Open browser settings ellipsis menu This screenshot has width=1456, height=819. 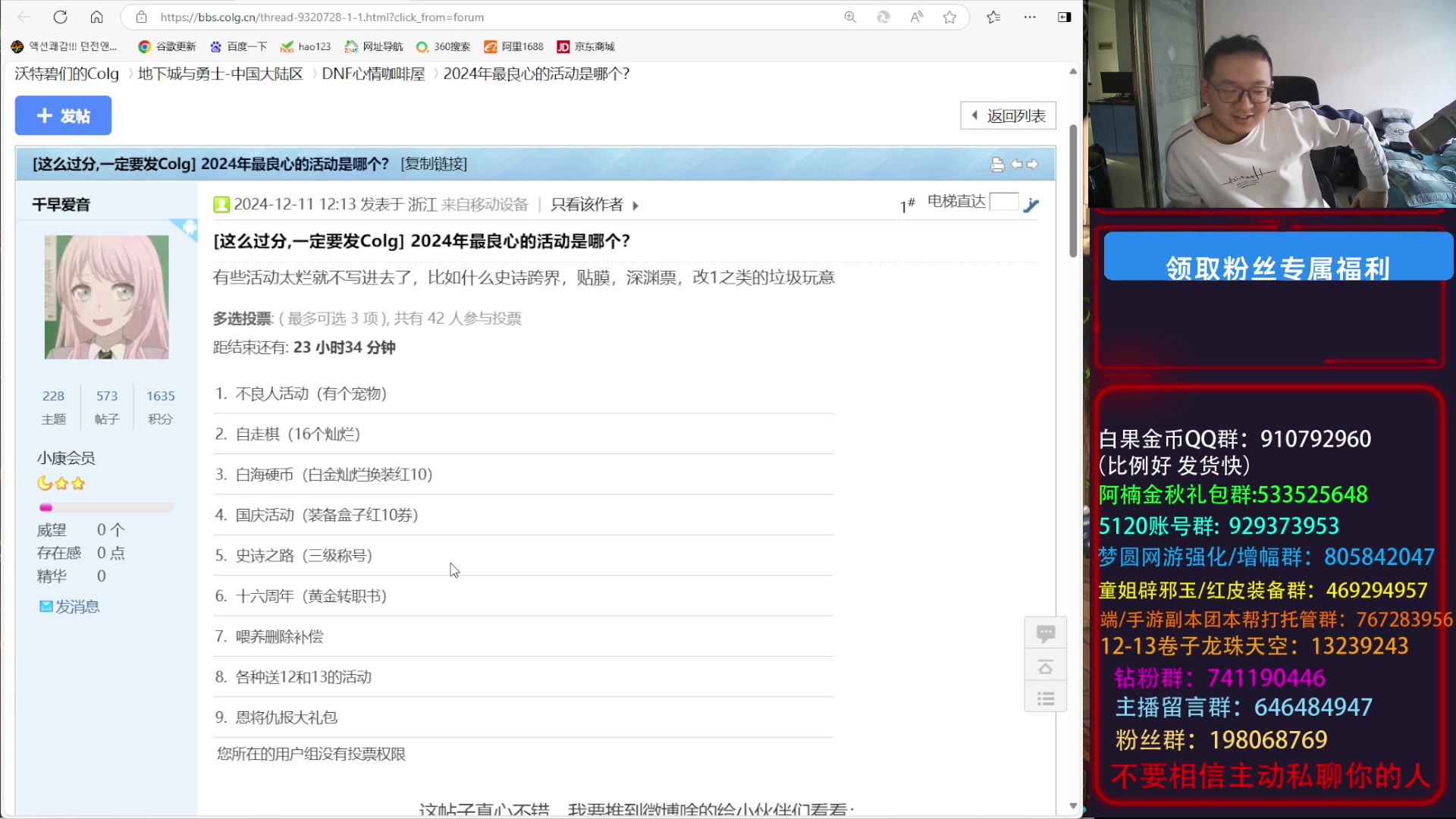1030,17
